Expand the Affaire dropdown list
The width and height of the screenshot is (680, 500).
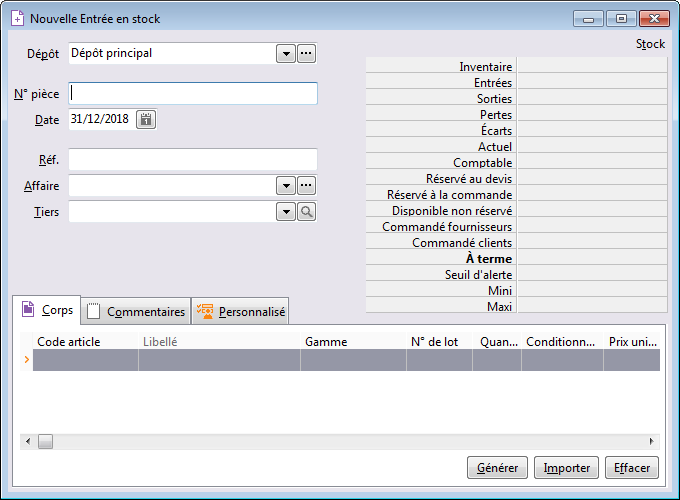(x=286, y=186)
